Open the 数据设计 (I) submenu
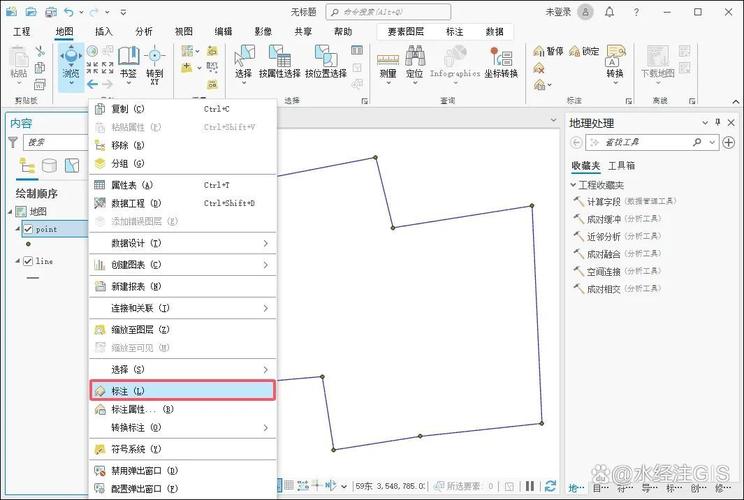 pyautogui.click(x=183, y=243)
